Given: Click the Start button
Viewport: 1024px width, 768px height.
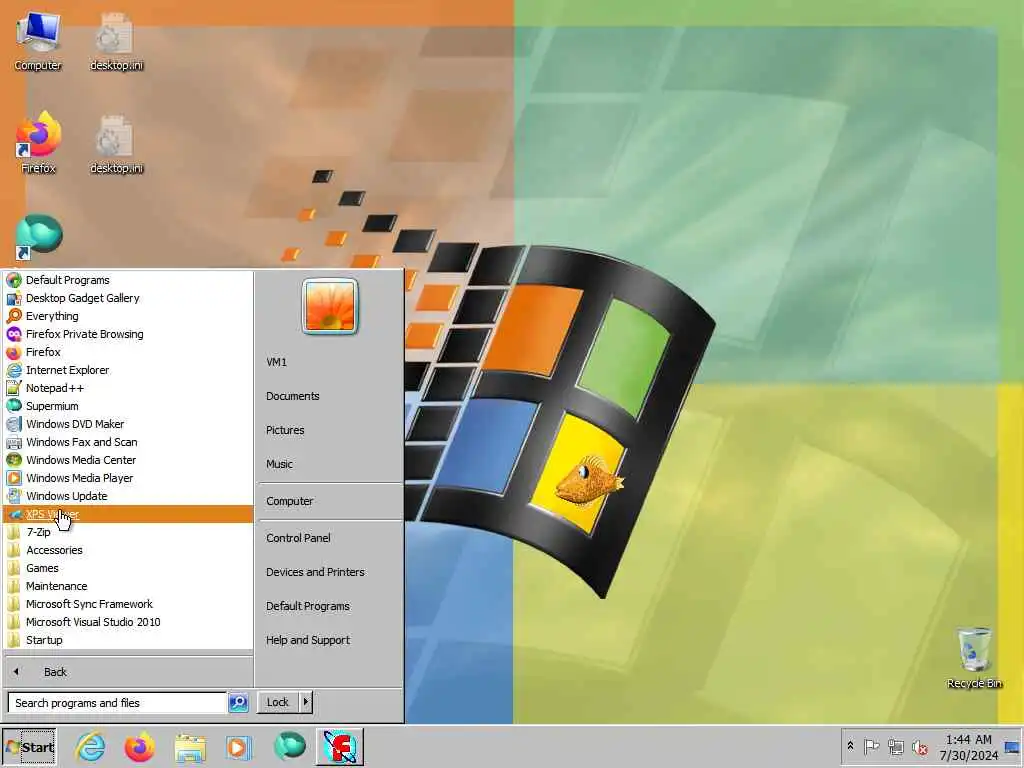Looking at the screenshot, I should 29,747.
